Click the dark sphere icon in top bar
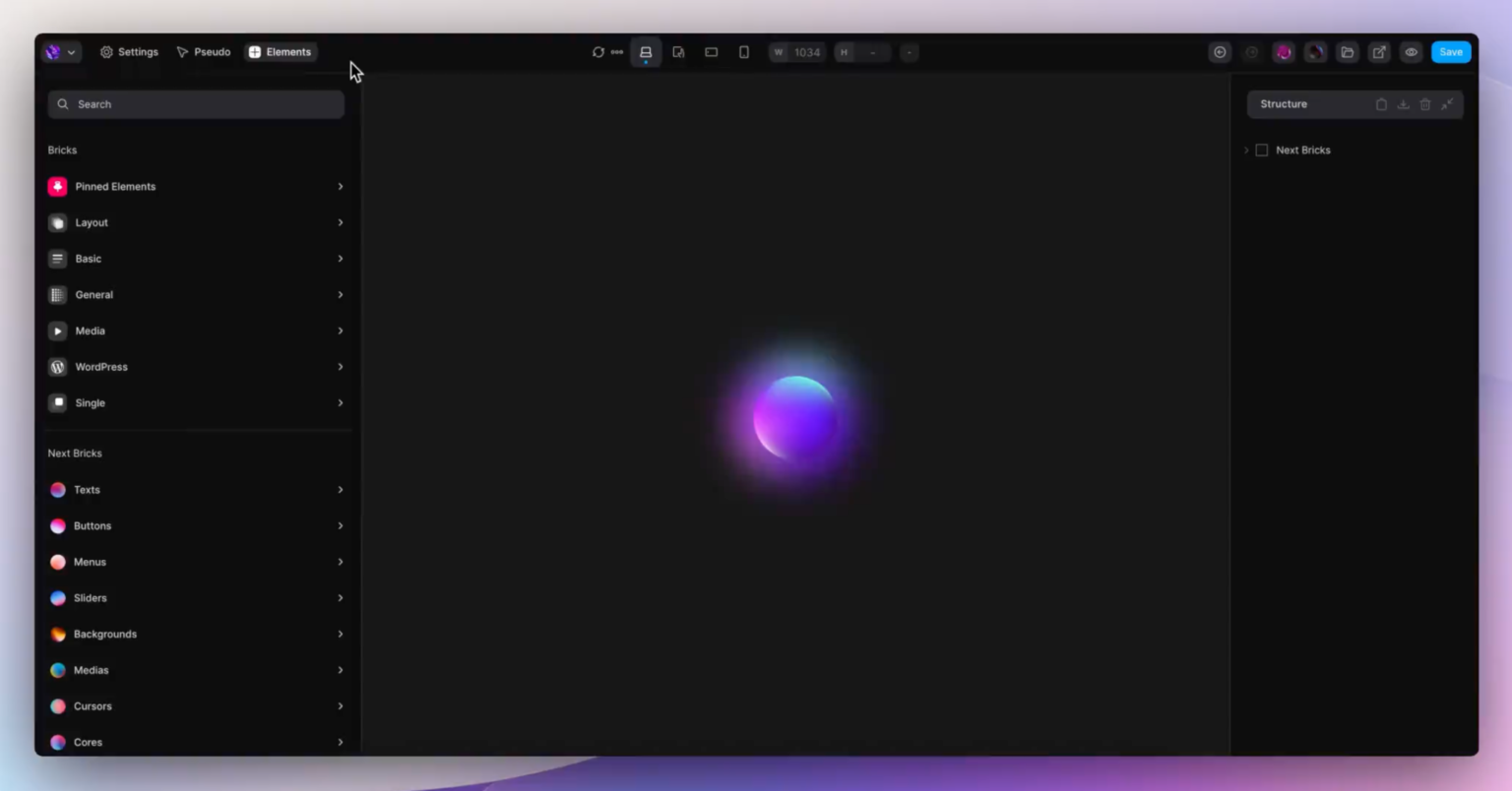This screenshot has height=791, width=1512. (x=1315, y=52)
